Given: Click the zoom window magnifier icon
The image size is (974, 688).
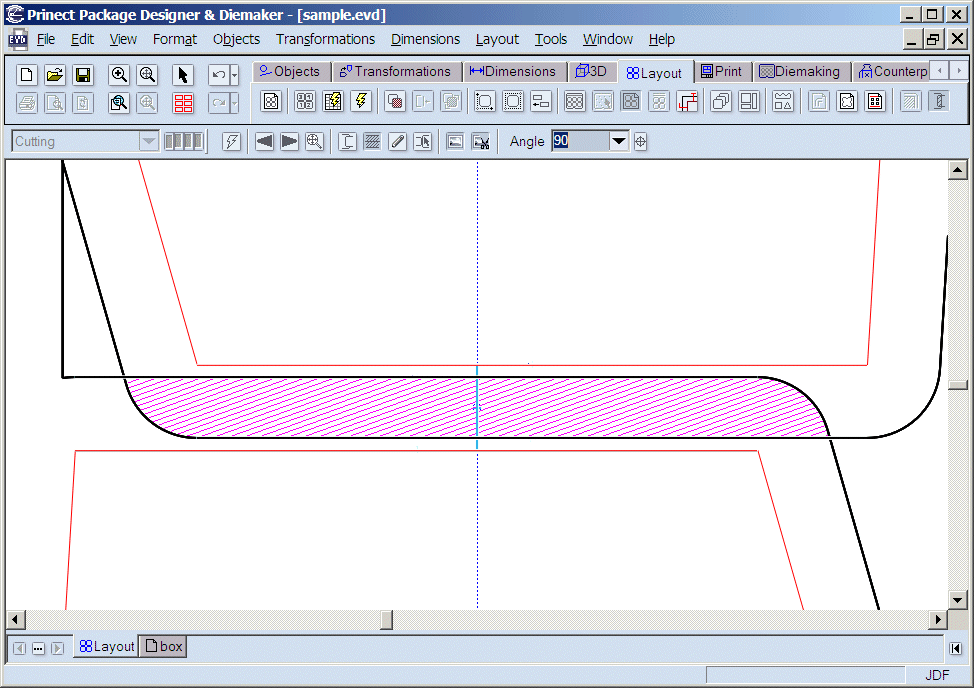Looking at the screenshot, I should coord(119,102).
